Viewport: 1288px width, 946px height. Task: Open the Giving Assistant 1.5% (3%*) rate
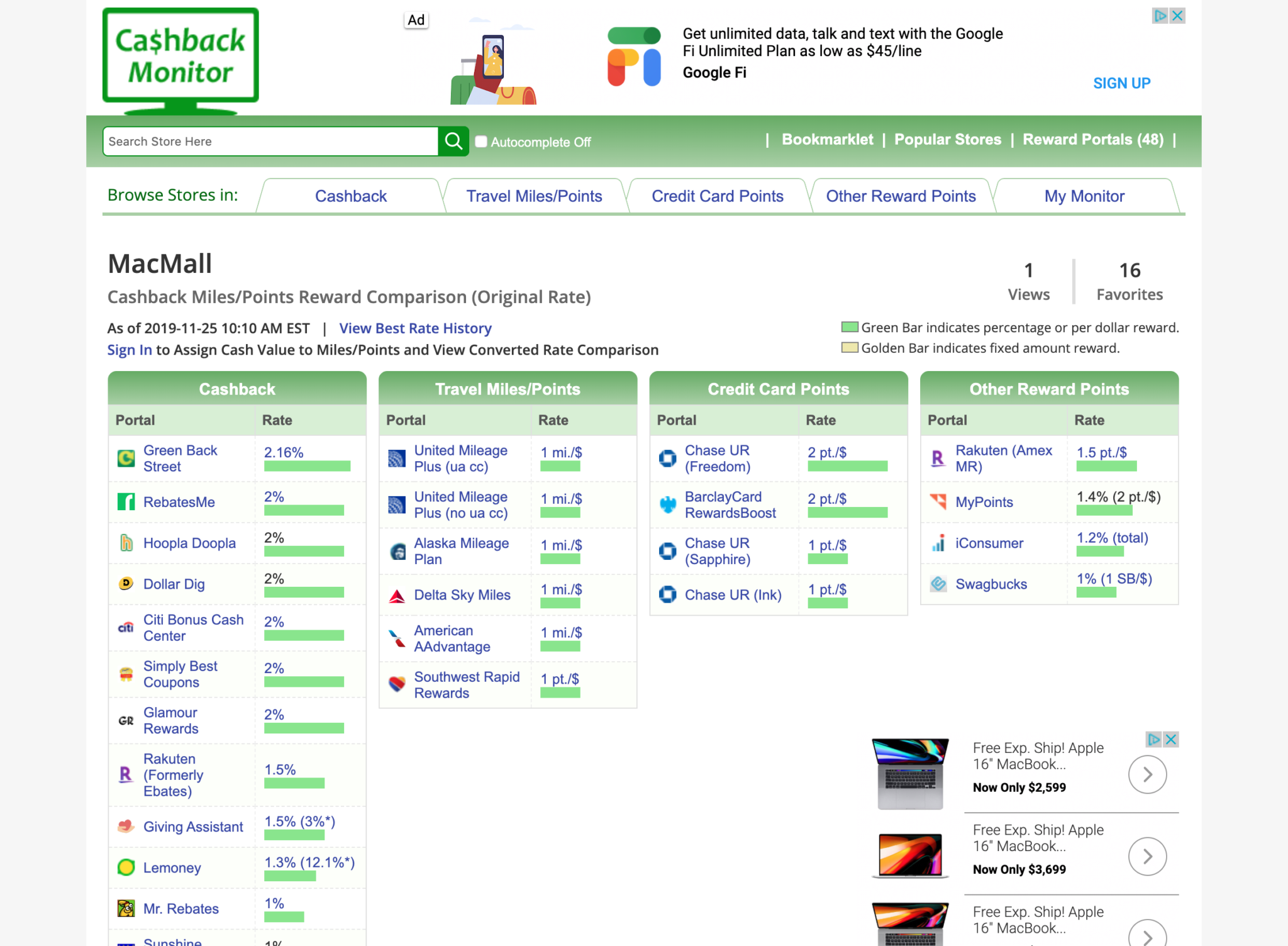pos(299,821)
